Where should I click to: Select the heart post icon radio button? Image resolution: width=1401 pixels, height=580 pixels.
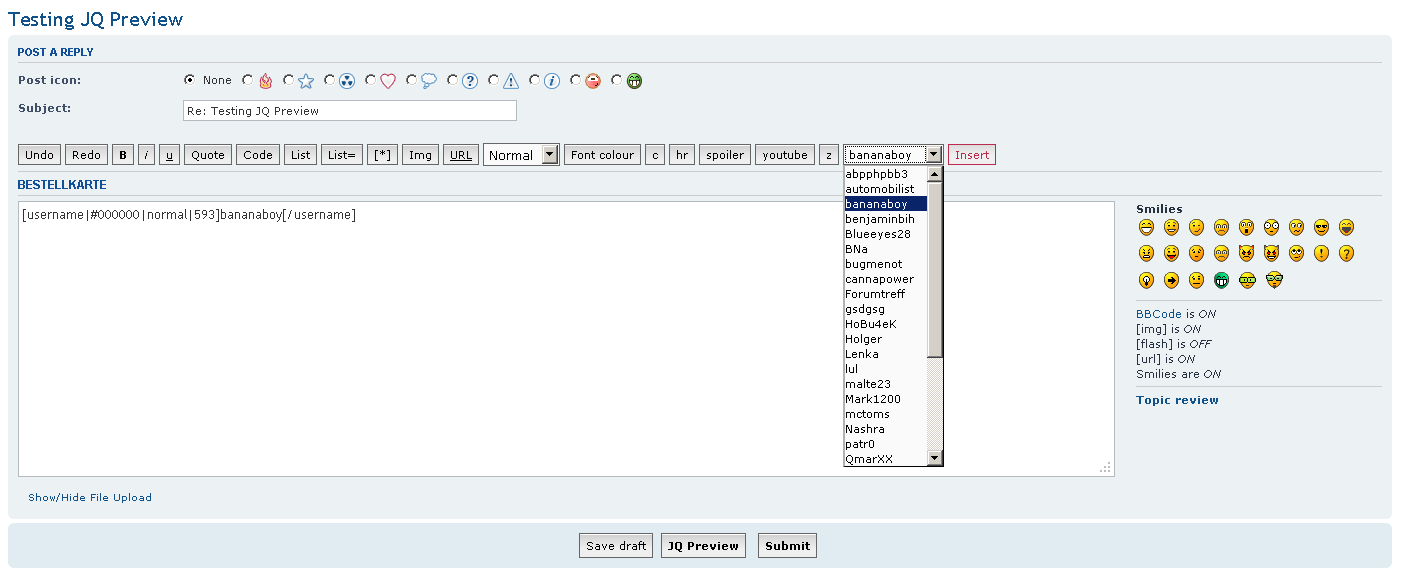371,80
